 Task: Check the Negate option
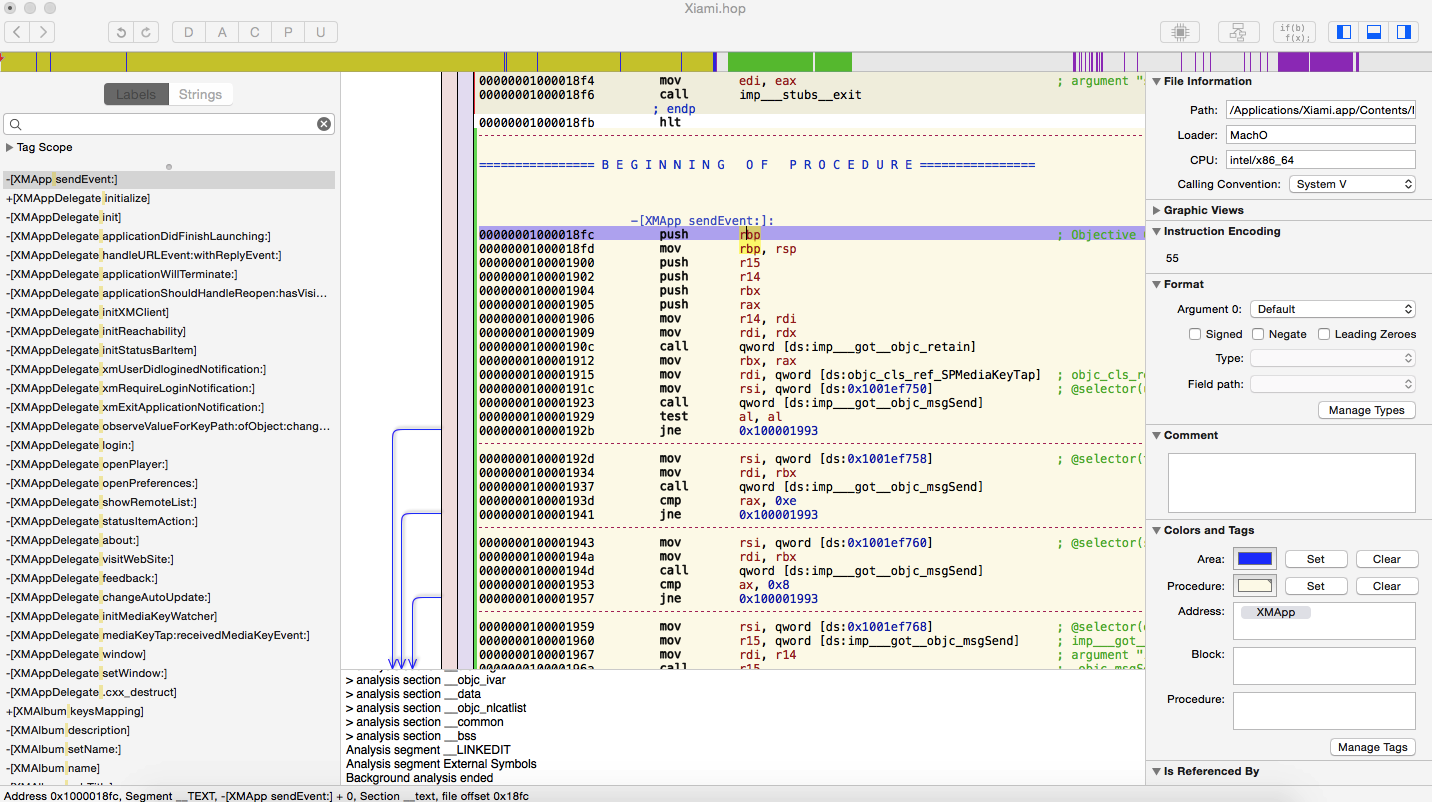coord(1259,334)
